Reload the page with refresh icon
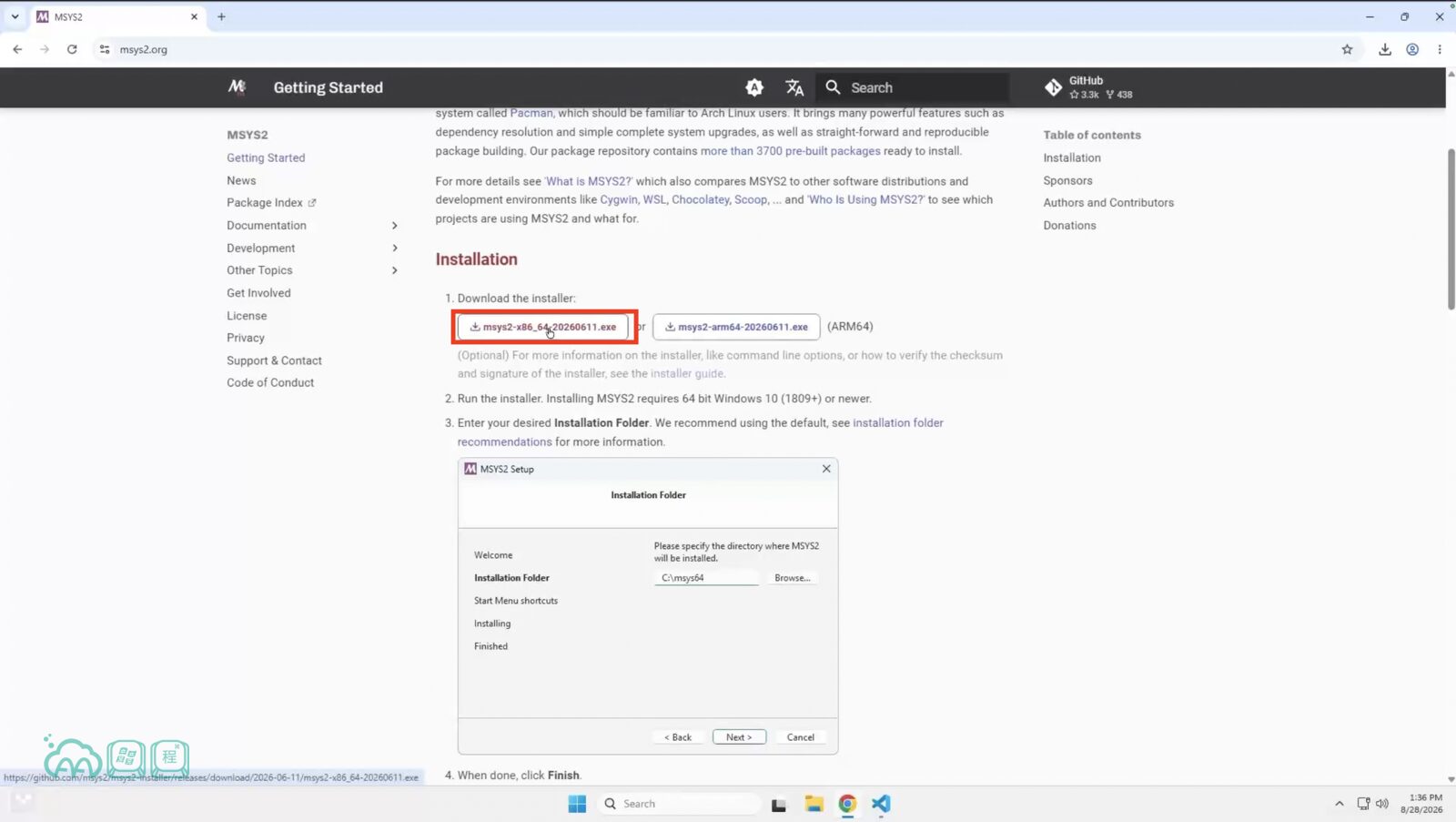The image size is (1456, 822). click(x=72, y=49)
